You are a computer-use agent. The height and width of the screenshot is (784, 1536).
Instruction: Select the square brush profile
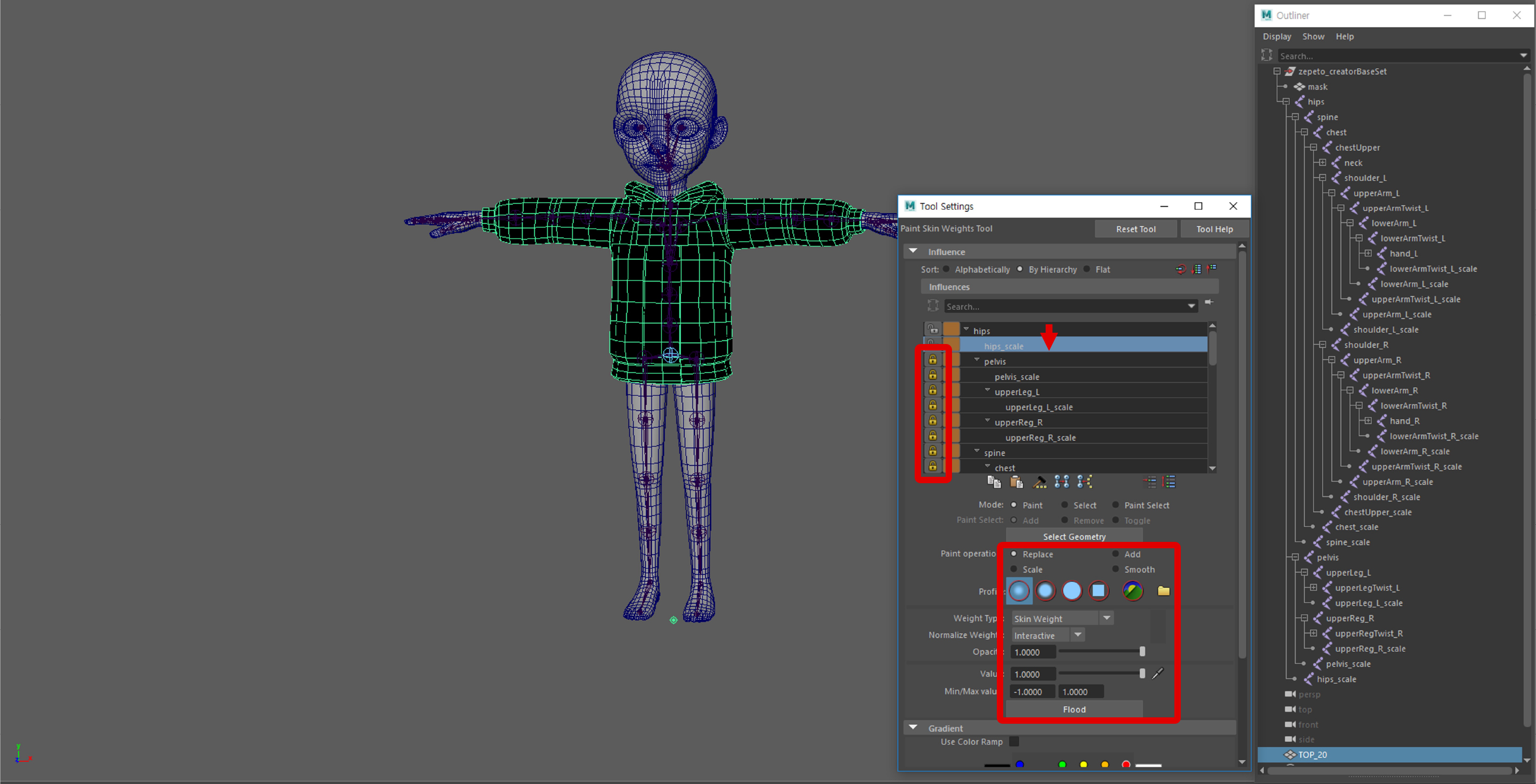pyautogui.click(x=1098, y=590)
